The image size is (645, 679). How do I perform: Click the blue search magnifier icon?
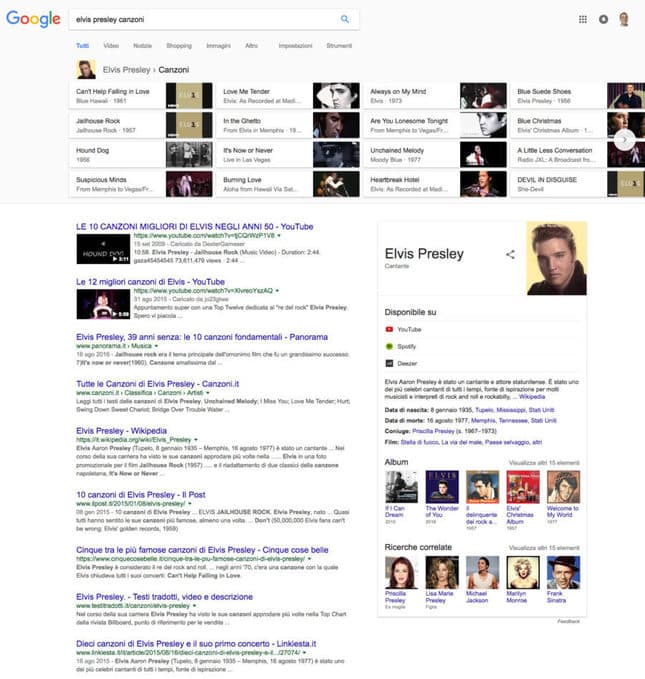345,19
